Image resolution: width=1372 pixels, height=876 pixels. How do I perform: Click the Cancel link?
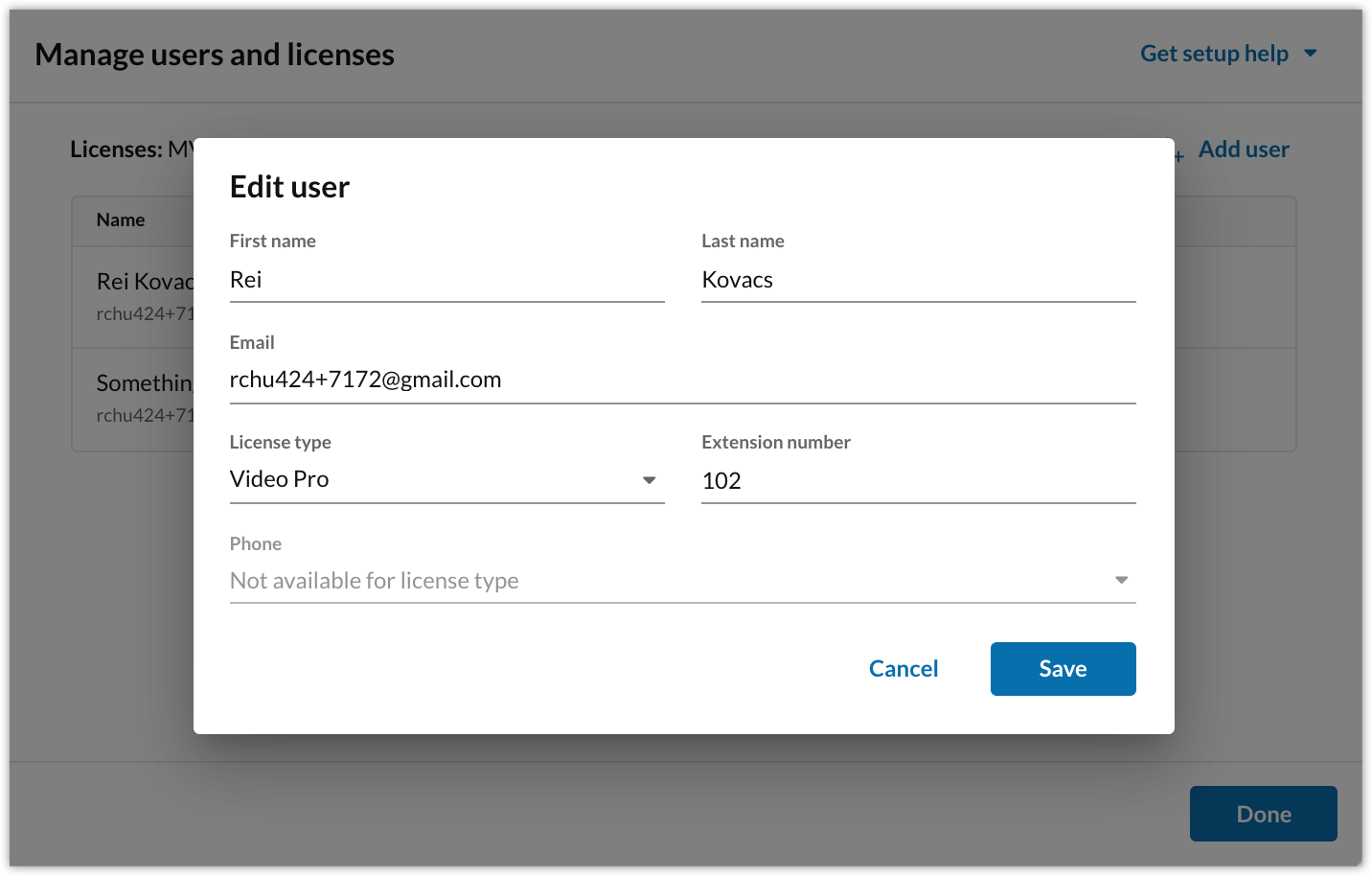point(903,668)
